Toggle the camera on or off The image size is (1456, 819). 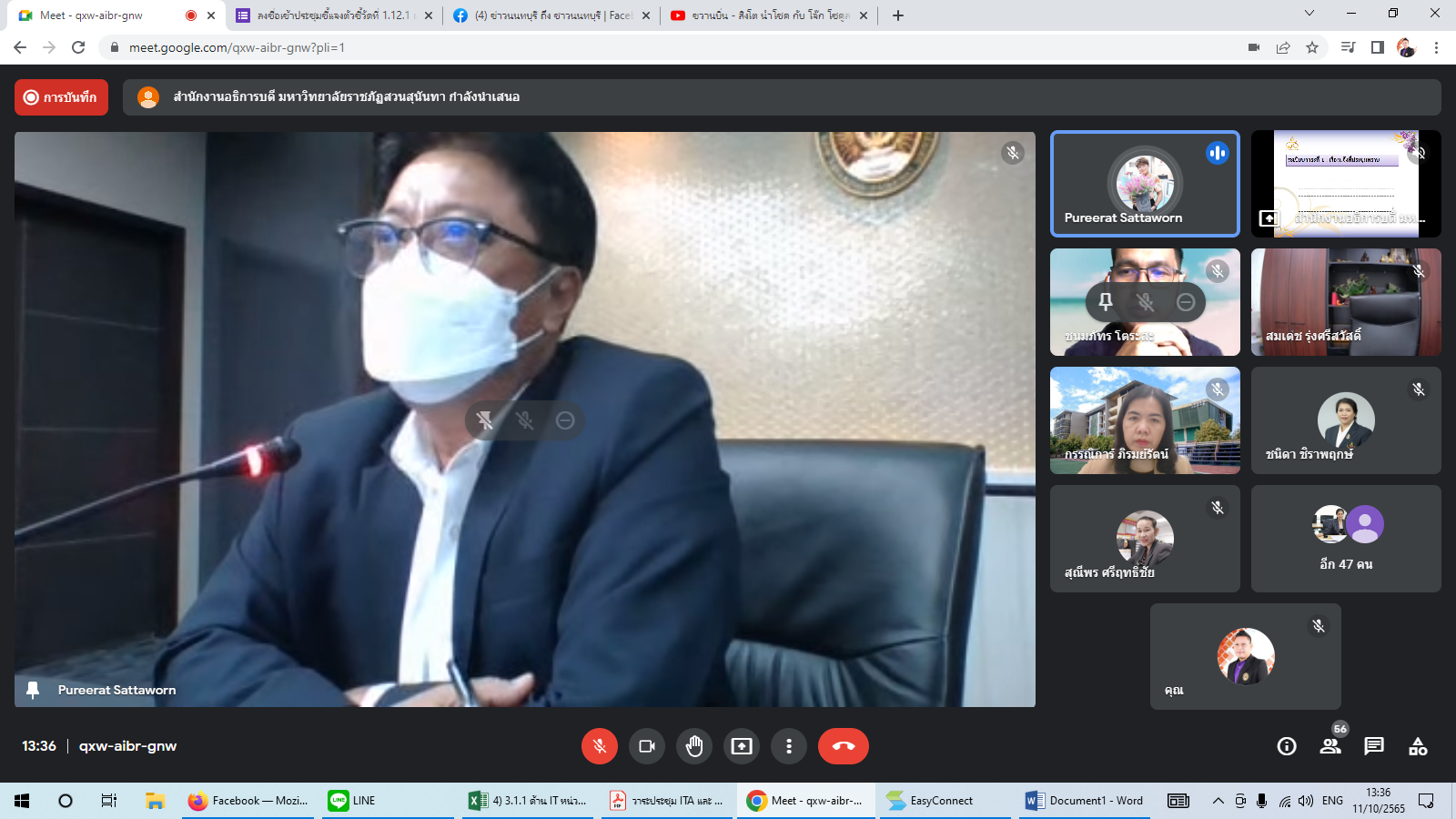(x=647, y=746)
